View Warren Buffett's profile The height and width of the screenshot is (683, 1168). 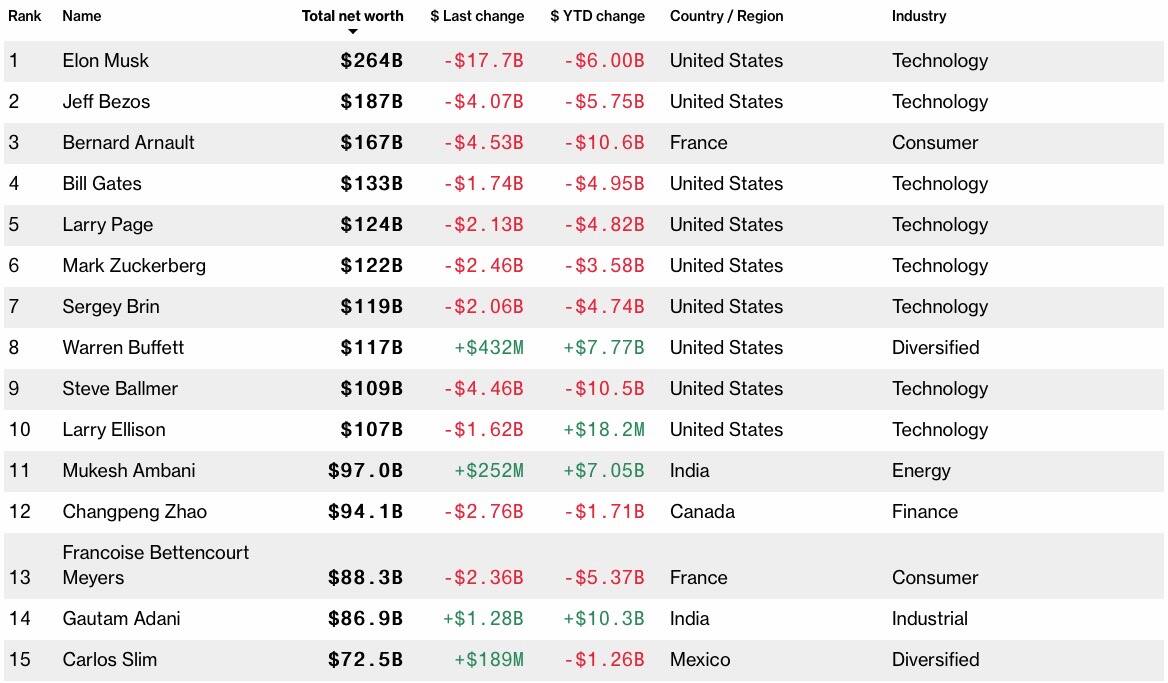[123, 348]
